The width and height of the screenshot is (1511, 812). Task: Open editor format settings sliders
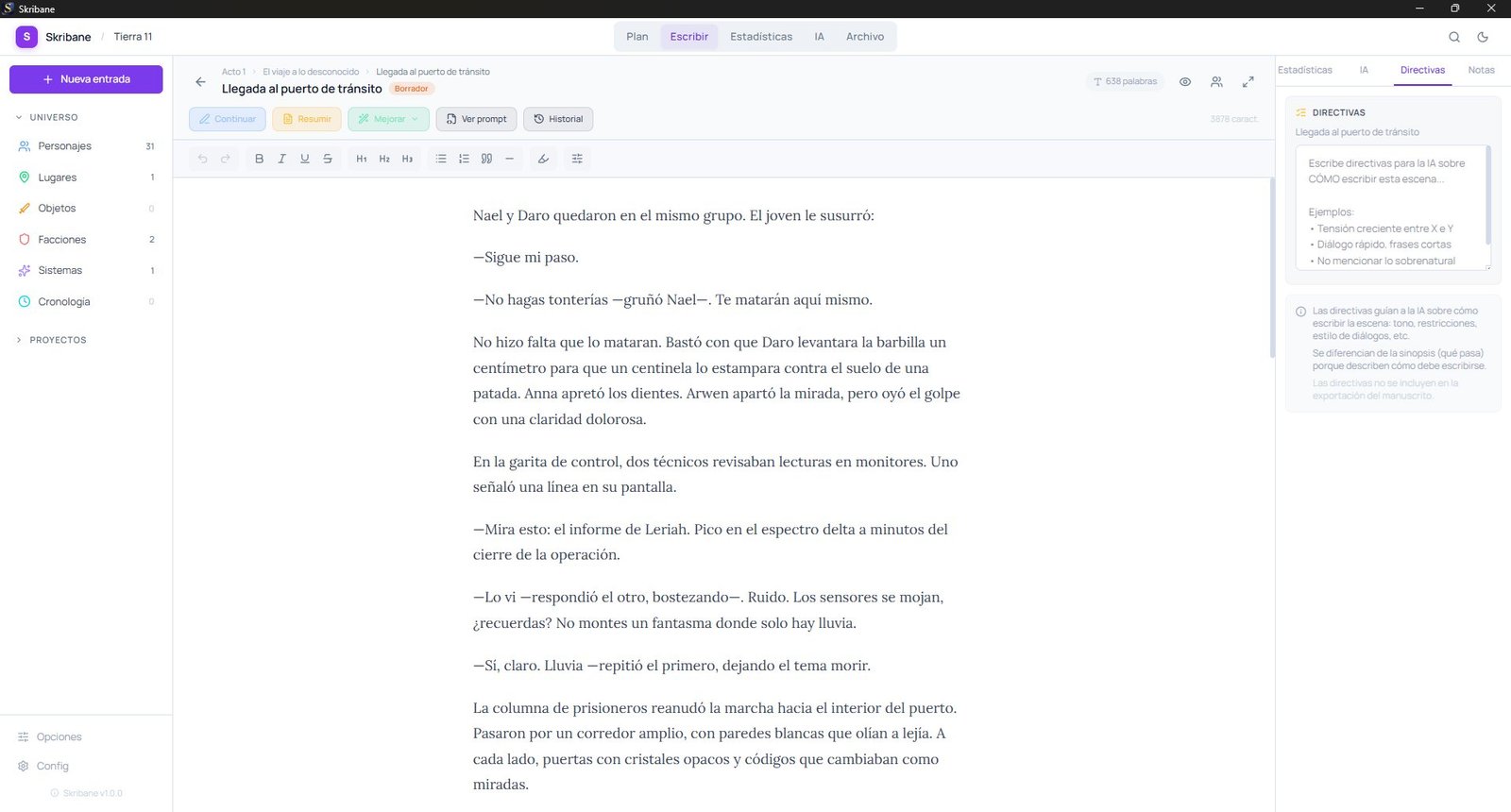click(x=577, y=159)
